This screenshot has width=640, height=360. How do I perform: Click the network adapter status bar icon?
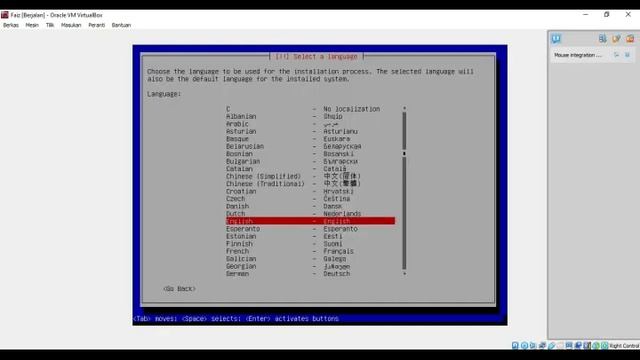coord(542,346)
